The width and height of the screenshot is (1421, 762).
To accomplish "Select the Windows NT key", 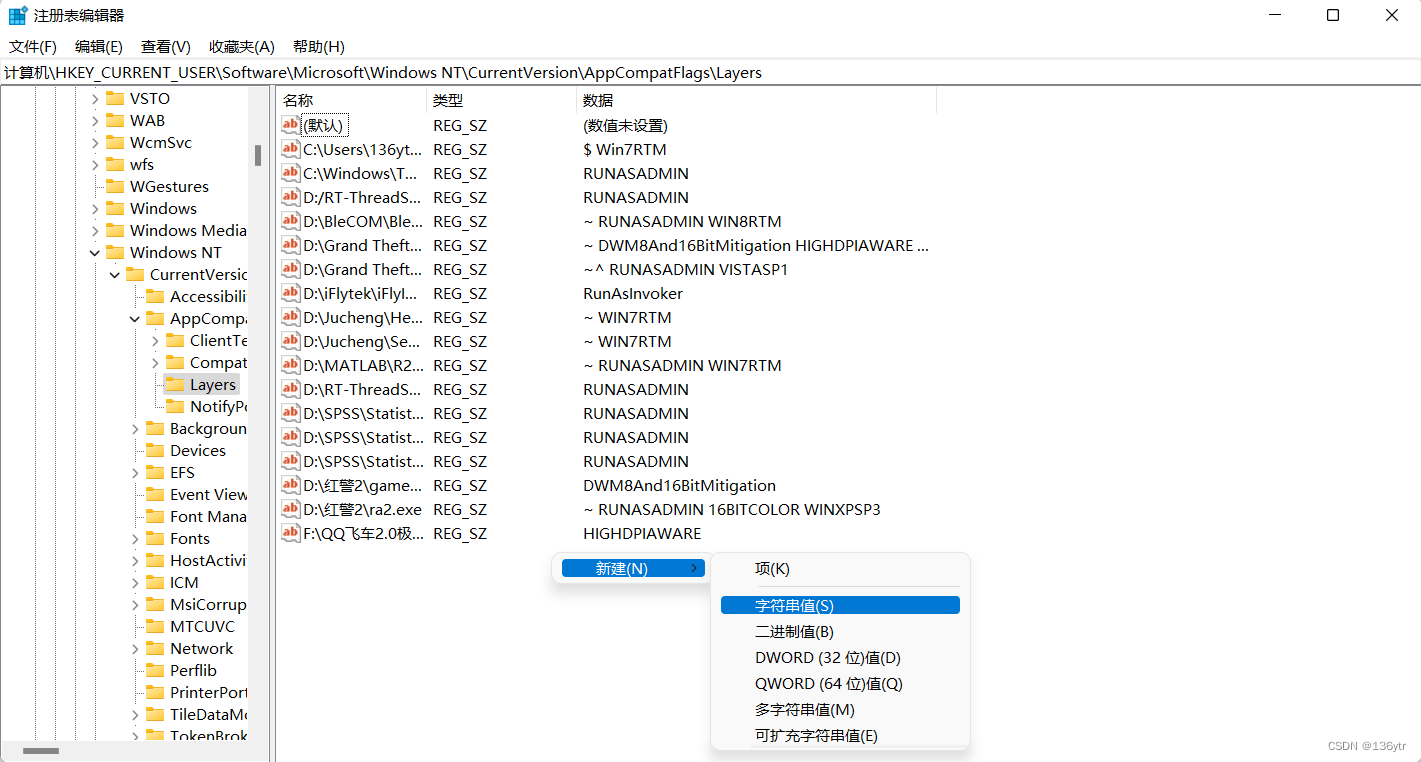I will [x=176, y=252].
